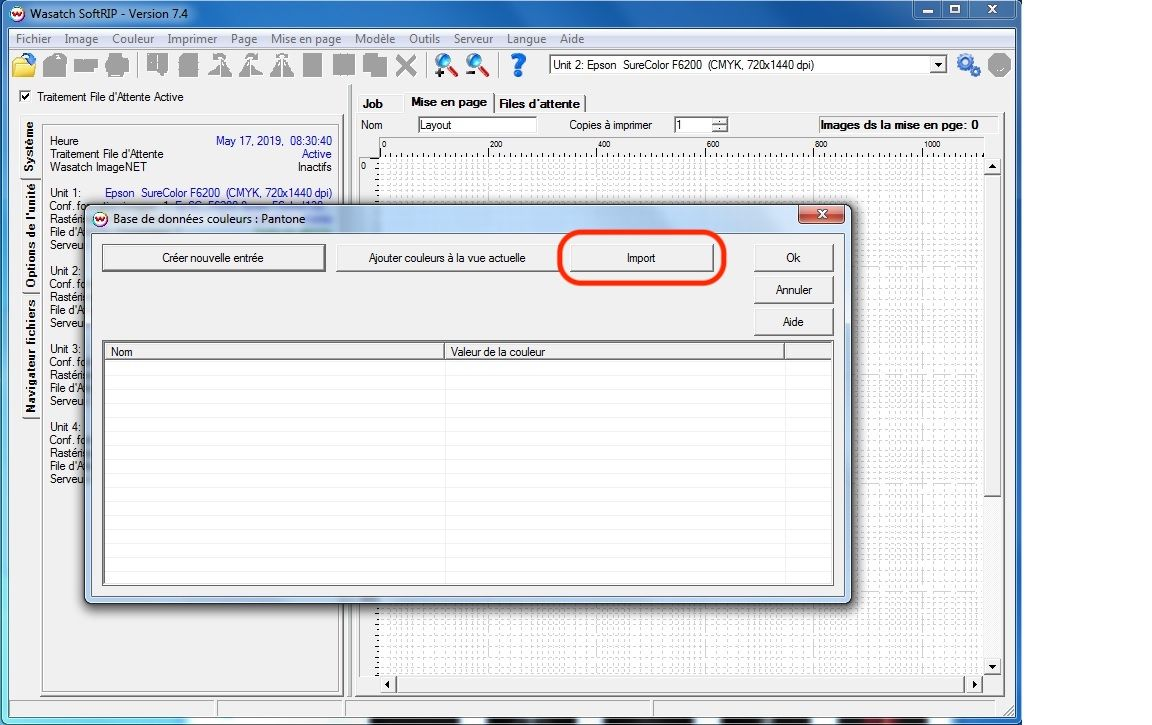This screenshot has height=725, width=1152.
Task: Increase copies with the stepper up arrow
Action: [x=720, y=121]
